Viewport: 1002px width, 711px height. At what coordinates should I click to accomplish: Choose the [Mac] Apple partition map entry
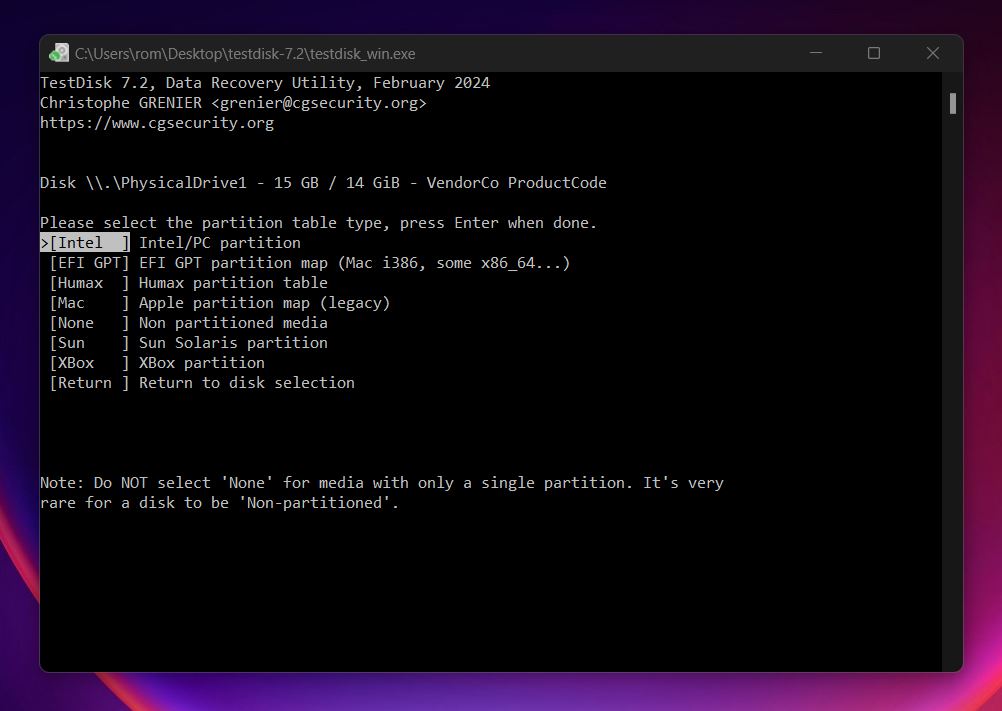pos(89,303)
